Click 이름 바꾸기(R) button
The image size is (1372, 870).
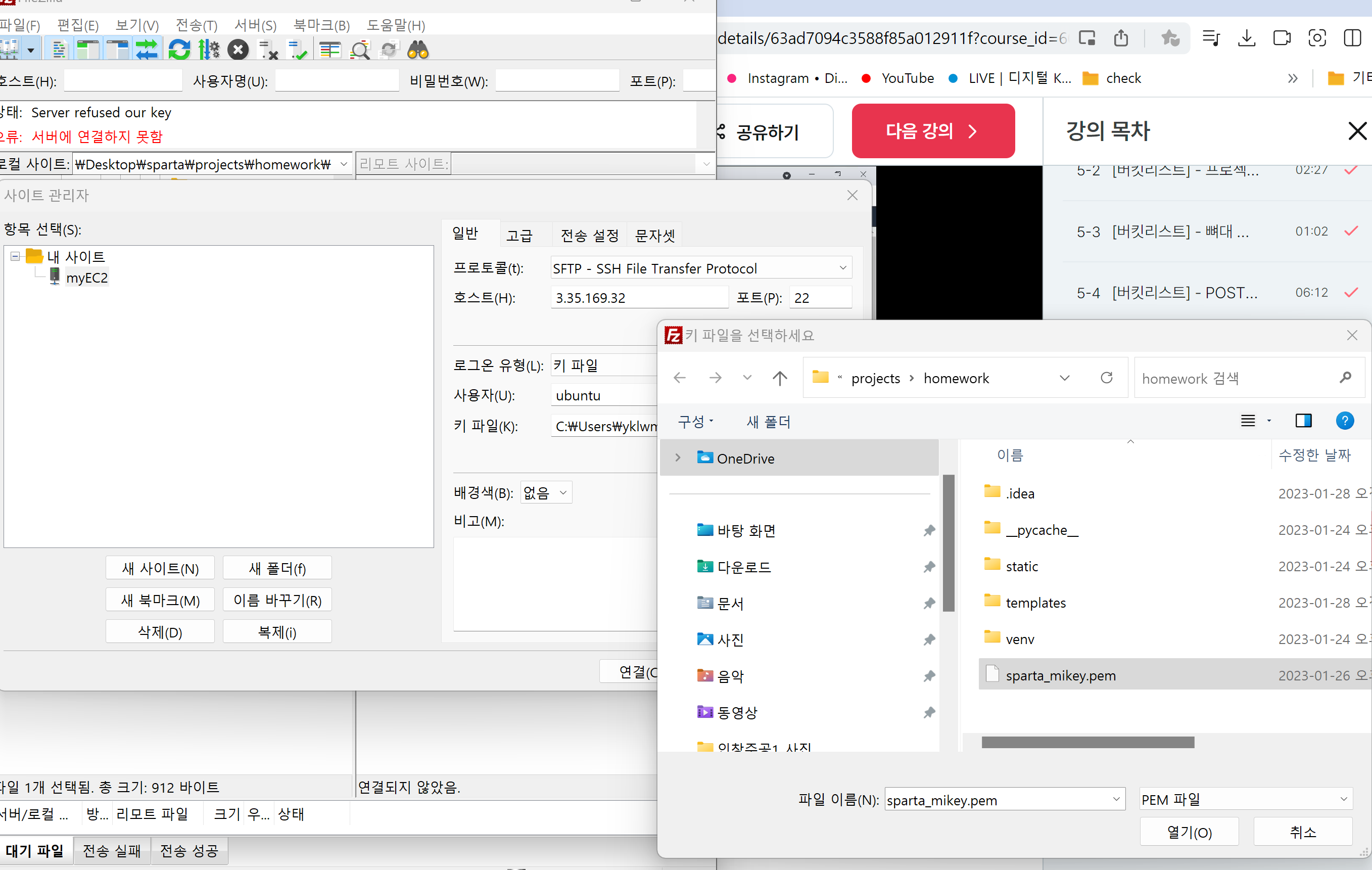pos(277,600)
